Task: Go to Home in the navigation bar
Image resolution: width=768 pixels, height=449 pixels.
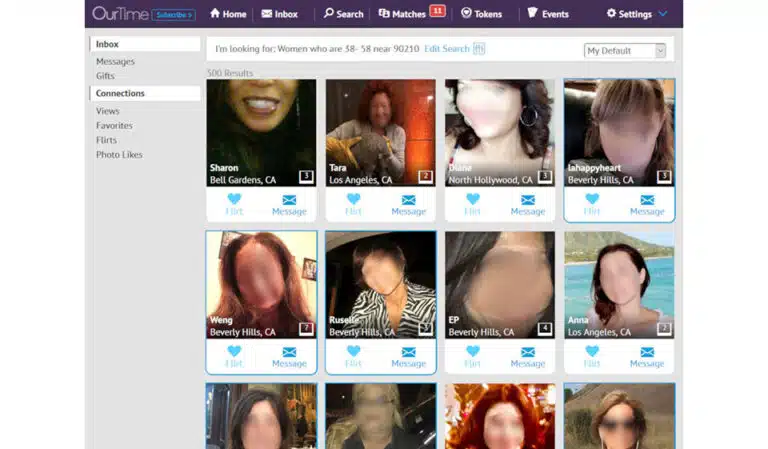Action: click(228, 14)
